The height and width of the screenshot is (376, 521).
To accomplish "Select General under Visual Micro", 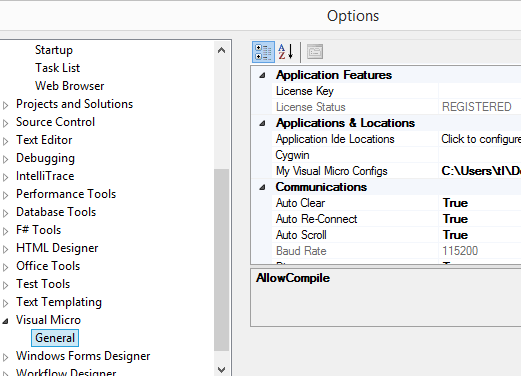I will 55,338.
